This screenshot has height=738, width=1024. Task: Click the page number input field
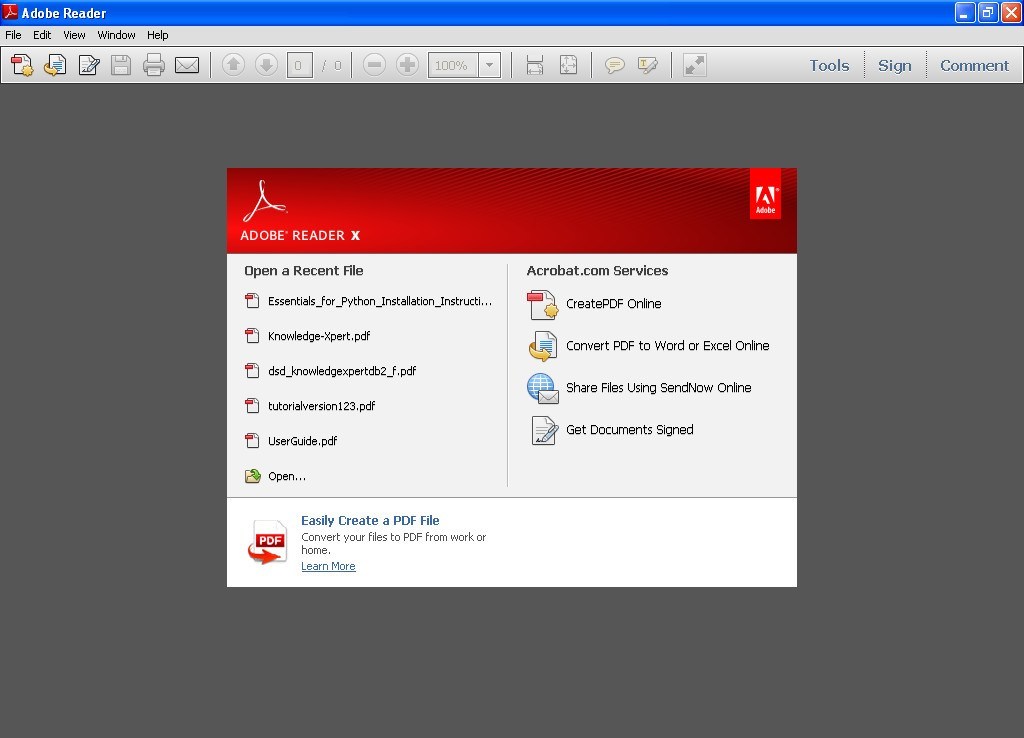pos(299,66)
